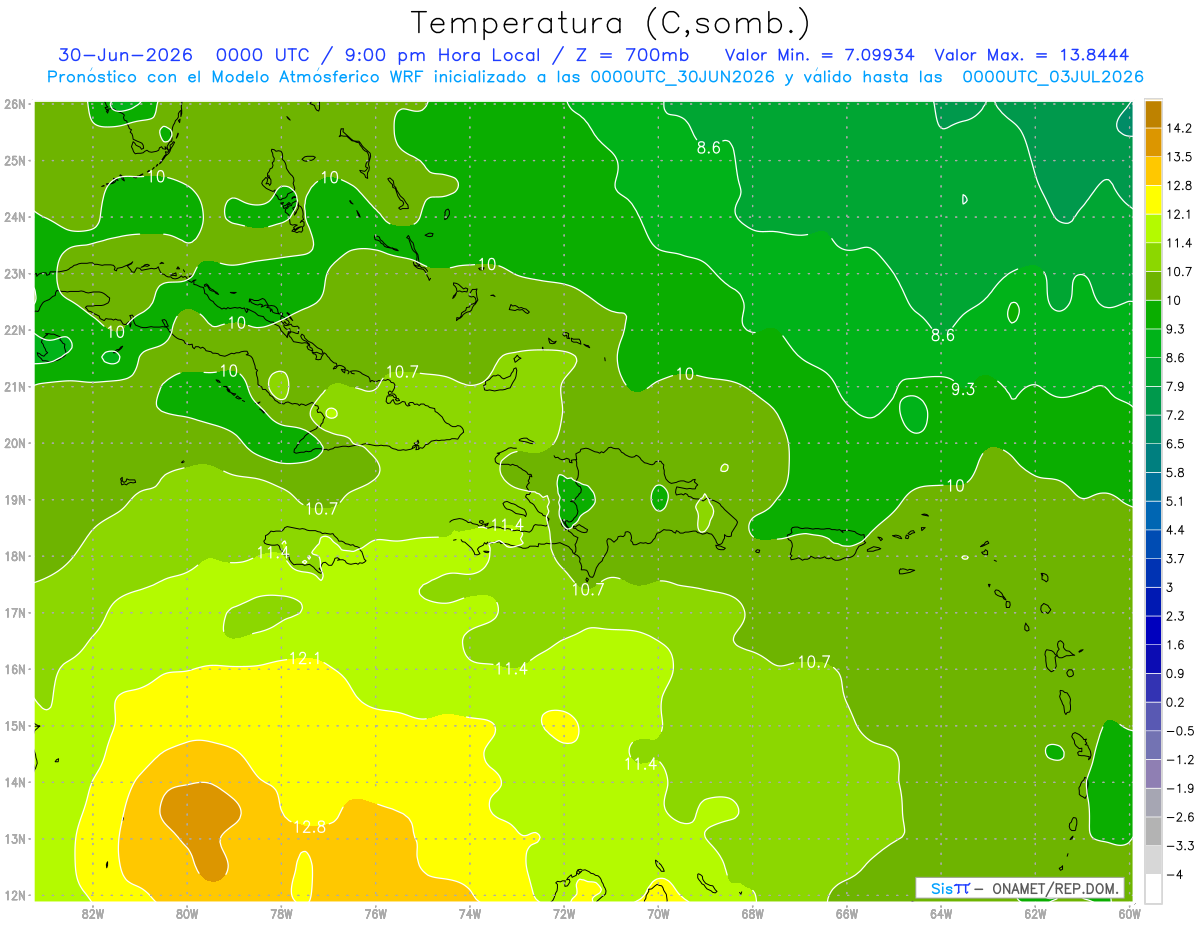Click the '70W' longitude axis label
This screenshot has height=927, width=1200.
[x=658, y=913]
